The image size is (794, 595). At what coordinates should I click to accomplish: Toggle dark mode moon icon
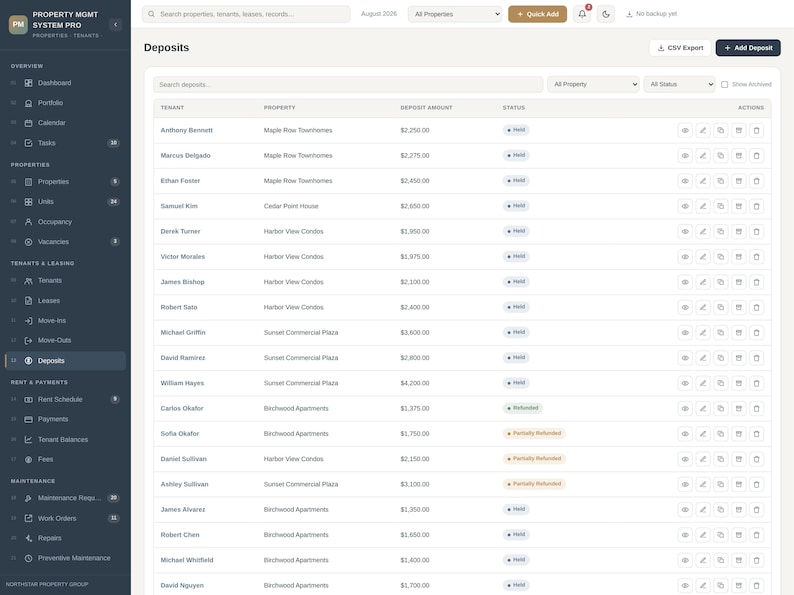[606, 14]
